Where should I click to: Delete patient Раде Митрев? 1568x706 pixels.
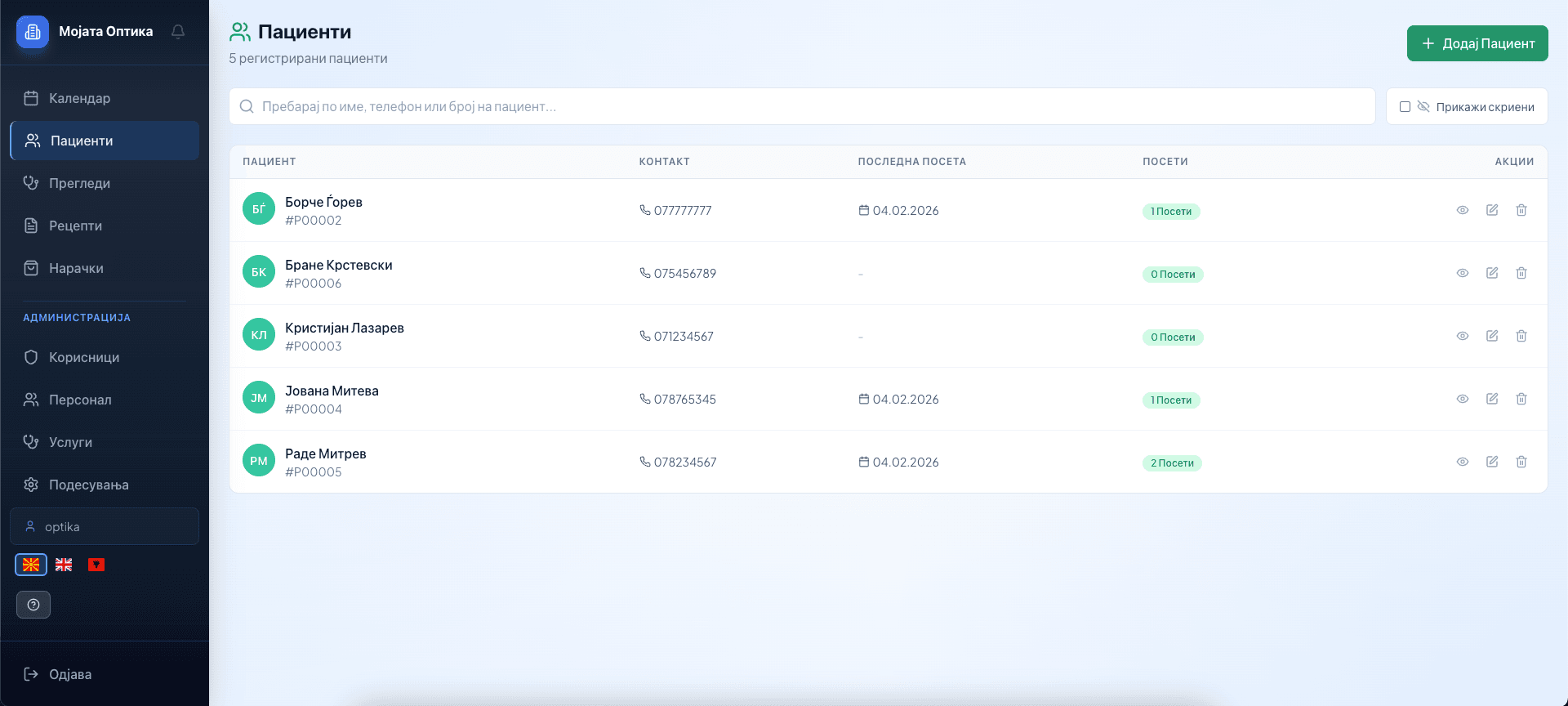[x=1521, y=462]
